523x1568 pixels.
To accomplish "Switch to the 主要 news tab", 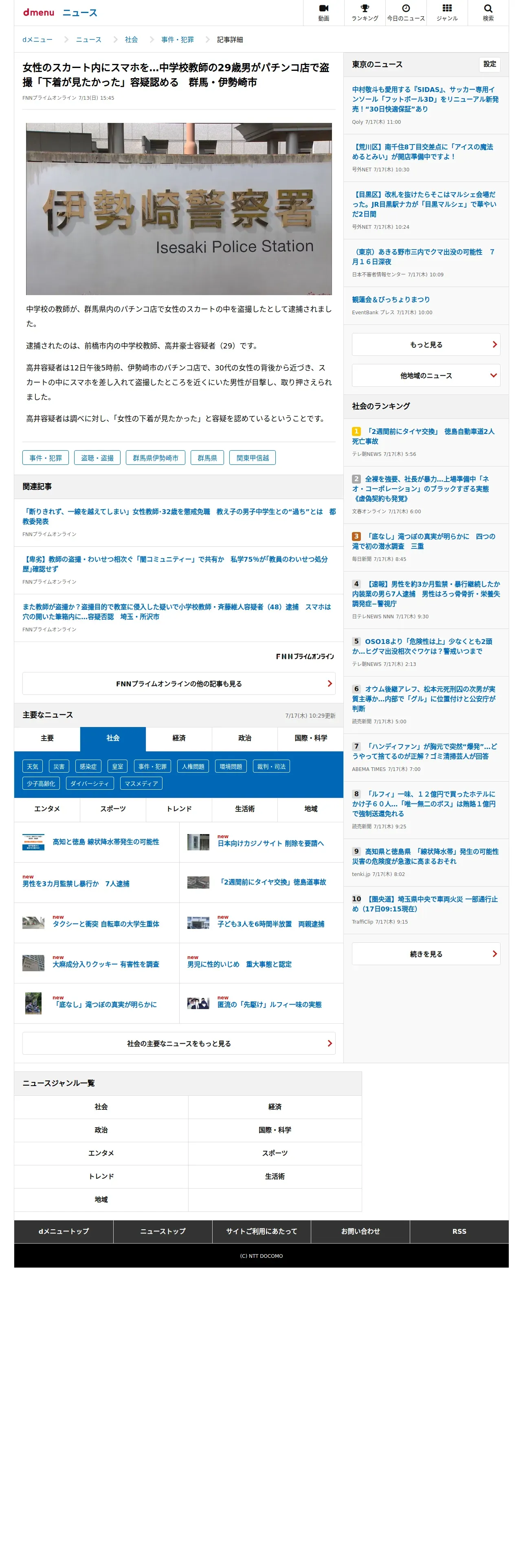I will [x=47, y=738].
